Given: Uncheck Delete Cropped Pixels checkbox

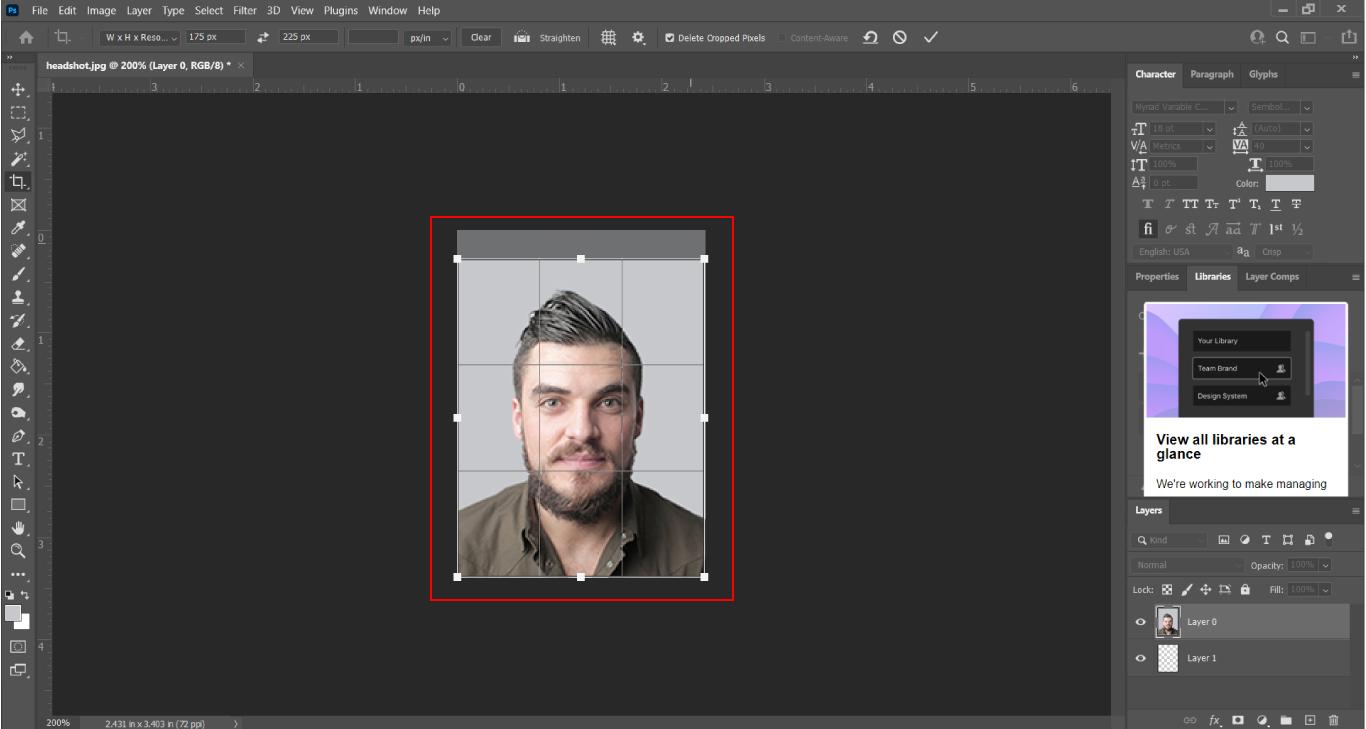Looking at the screenshot, I should tap(669, 38).
